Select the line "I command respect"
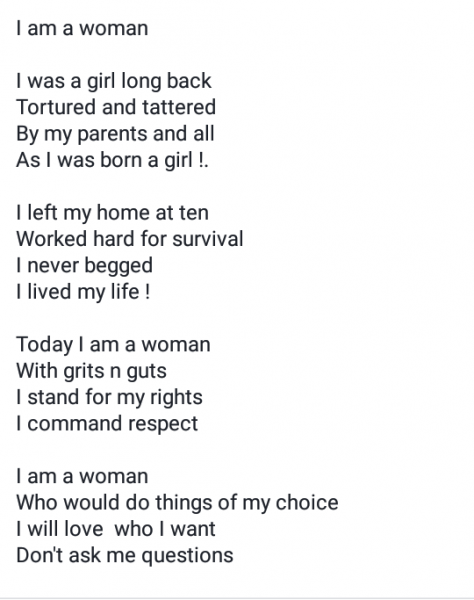The image size is (474, 600). click(x=107, y=424)
